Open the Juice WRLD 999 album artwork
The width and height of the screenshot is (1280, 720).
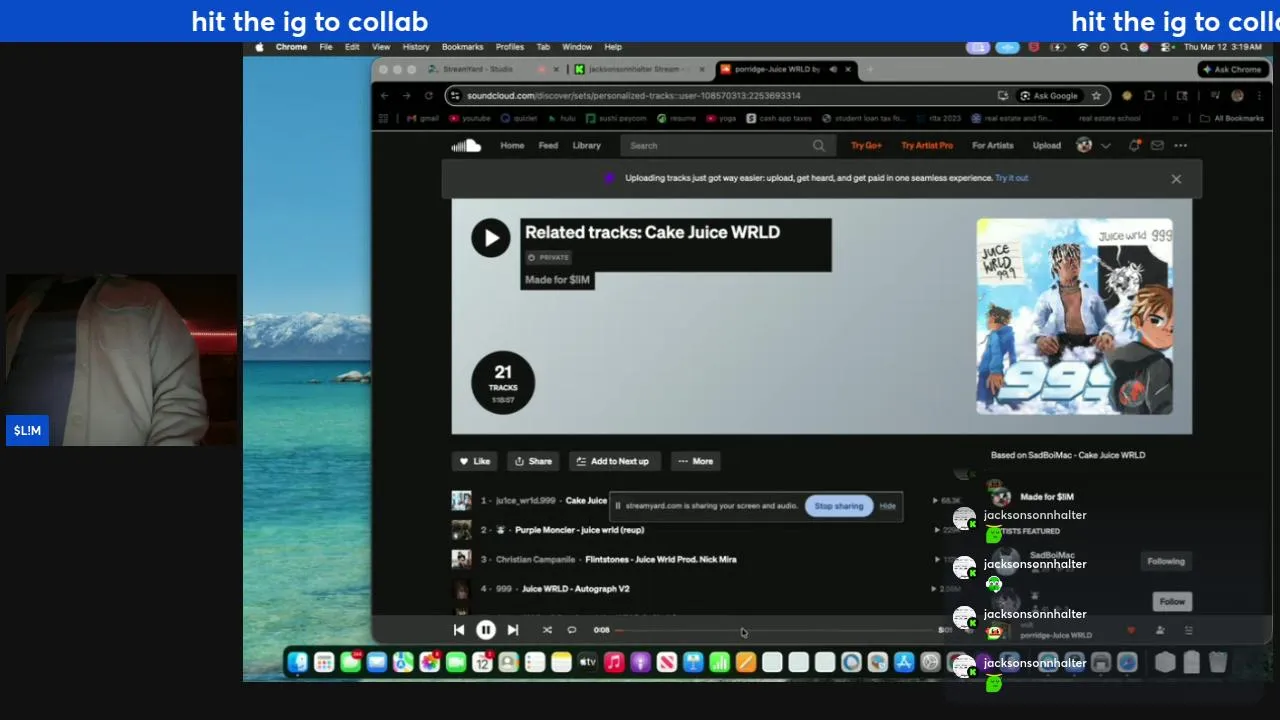coord(1074,317)
